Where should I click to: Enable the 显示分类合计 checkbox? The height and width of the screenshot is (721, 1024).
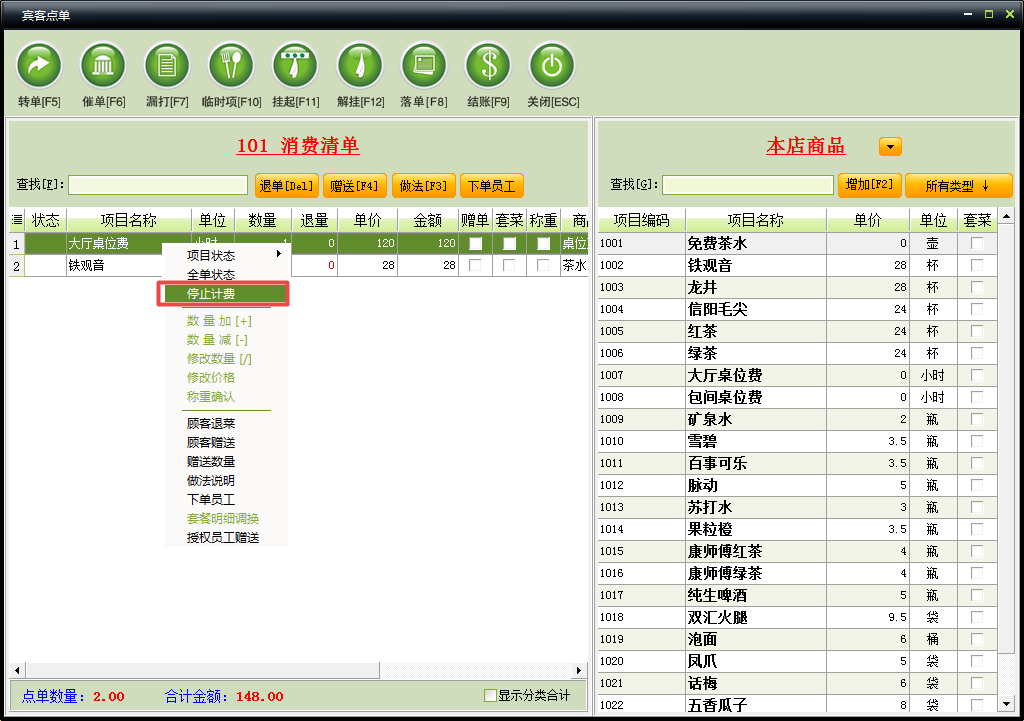click(490, 696)
